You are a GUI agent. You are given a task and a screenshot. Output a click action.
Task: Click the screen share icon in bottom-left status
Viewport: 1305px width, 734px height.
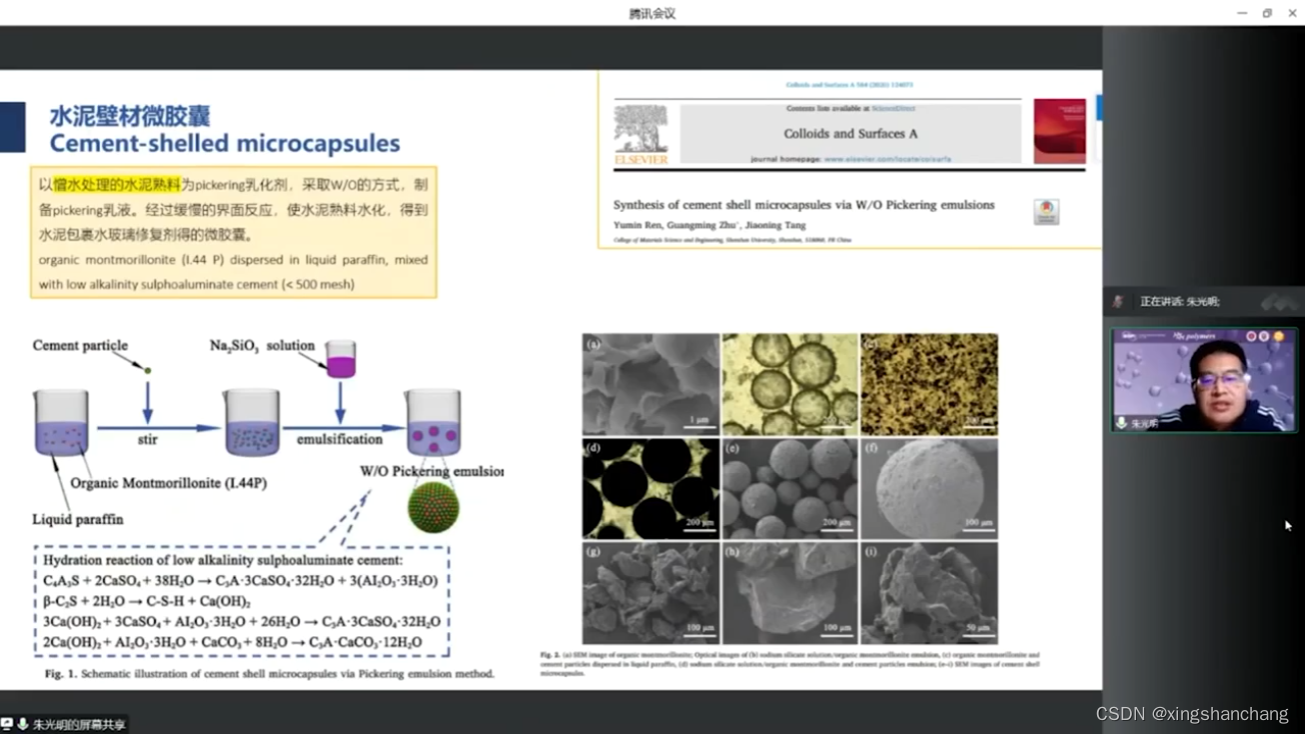coord(7,724)
